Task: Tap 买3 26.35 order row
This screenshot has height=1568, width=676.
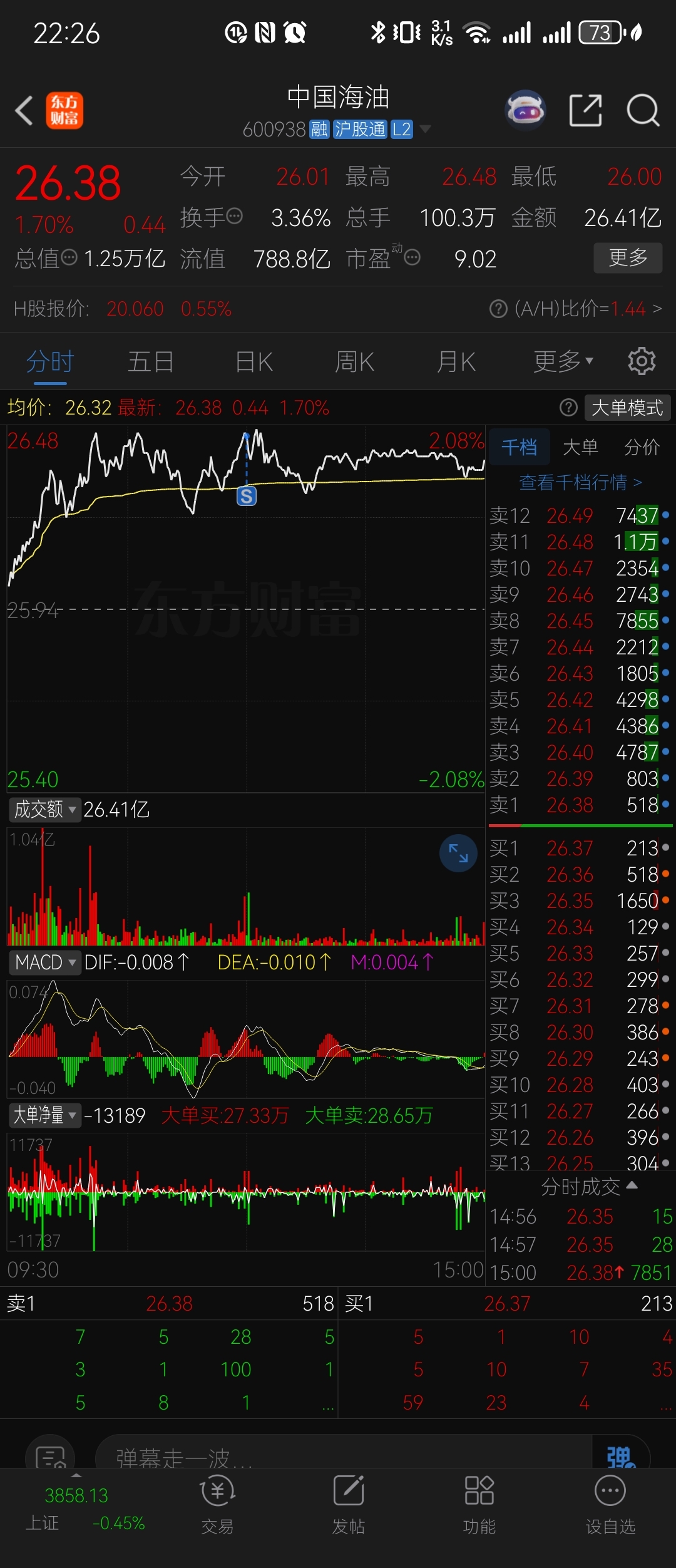Action: [x=580, y=901]
